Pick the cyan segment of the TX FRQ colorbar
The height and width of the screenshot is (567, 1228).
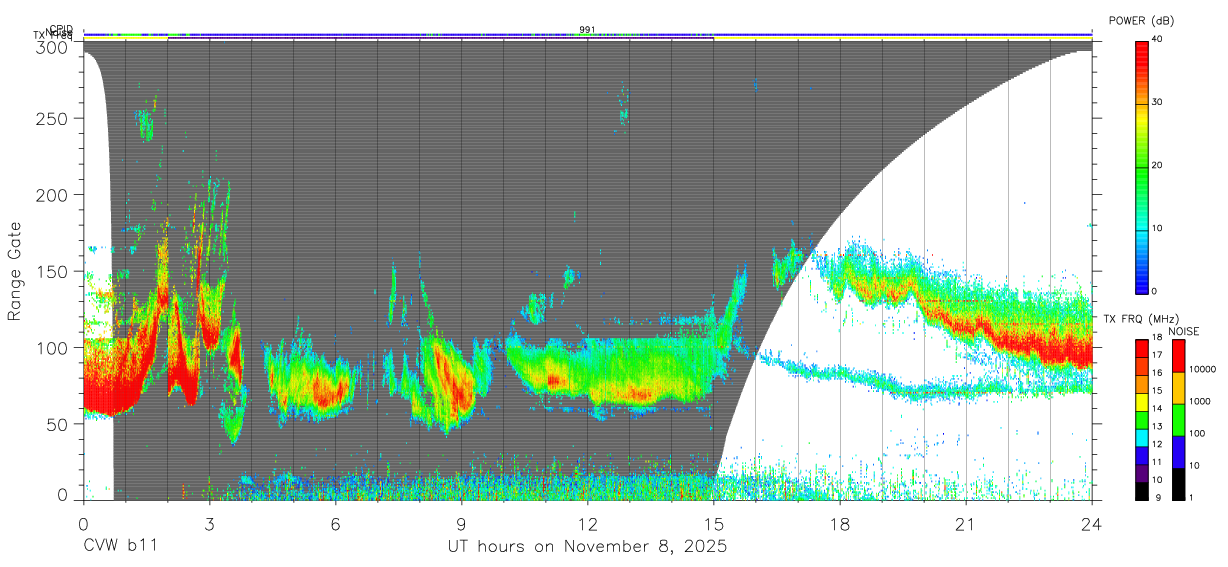(1142, 436)
